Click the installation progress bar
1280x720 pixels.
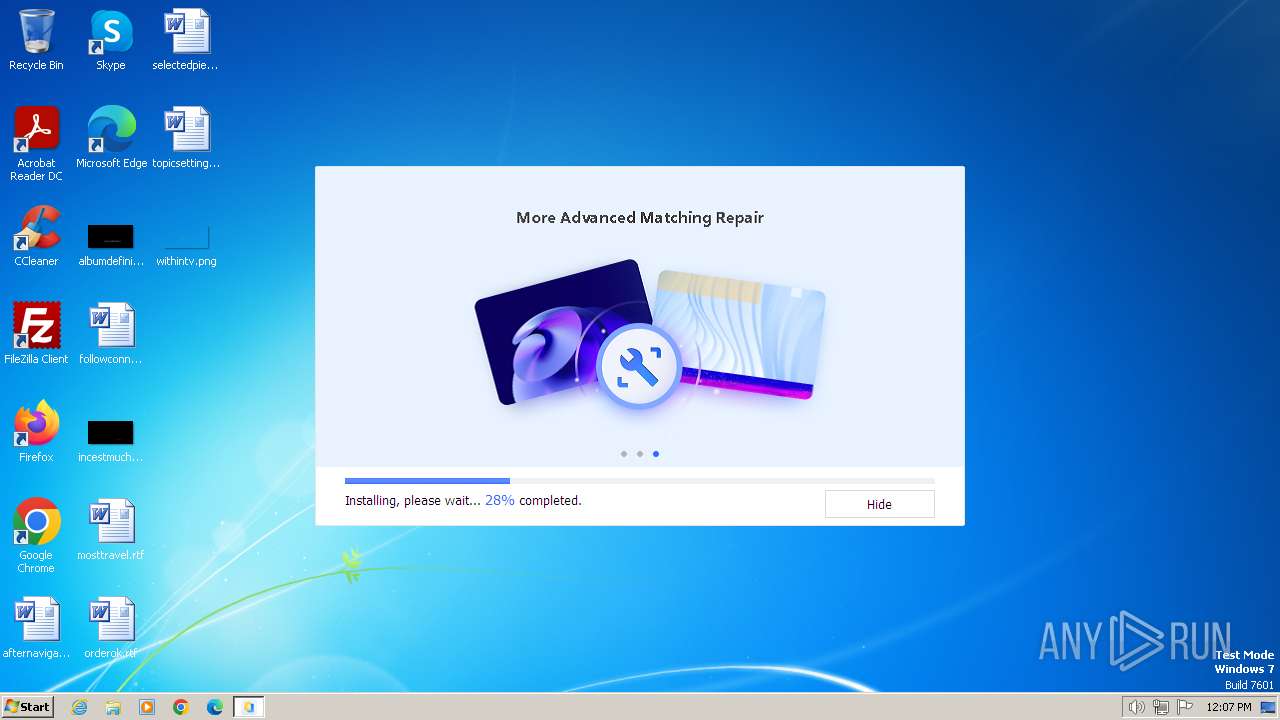click(x=640, y=481)
